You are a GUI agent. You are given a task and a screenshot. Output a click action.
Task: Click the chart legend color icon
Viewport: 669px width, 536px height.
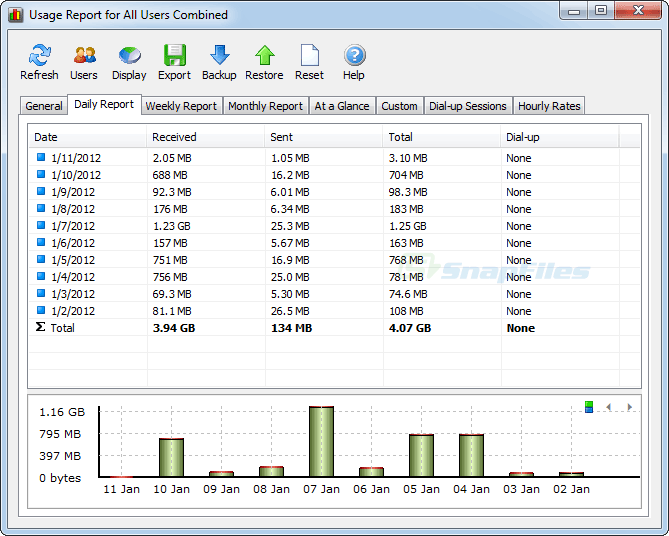pyautogui.click(x=589, y=407)
